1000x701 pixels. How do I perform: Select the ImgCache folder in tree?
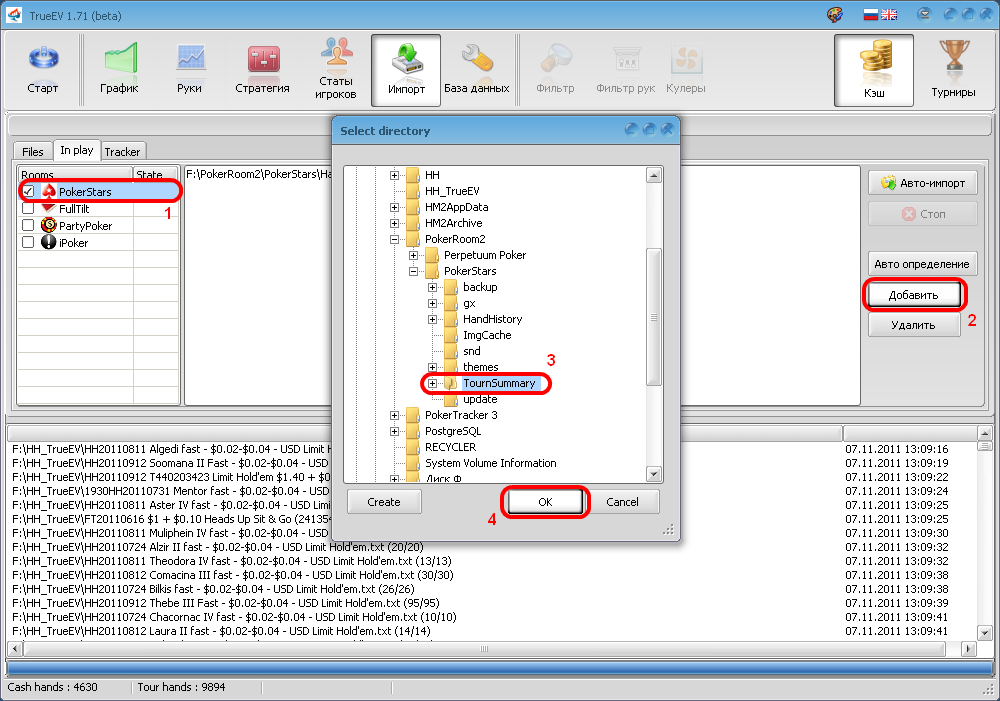tap(487, 335)
